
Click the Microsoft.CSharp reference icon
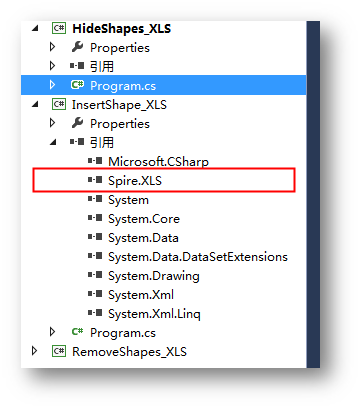[x=95, y=161]
